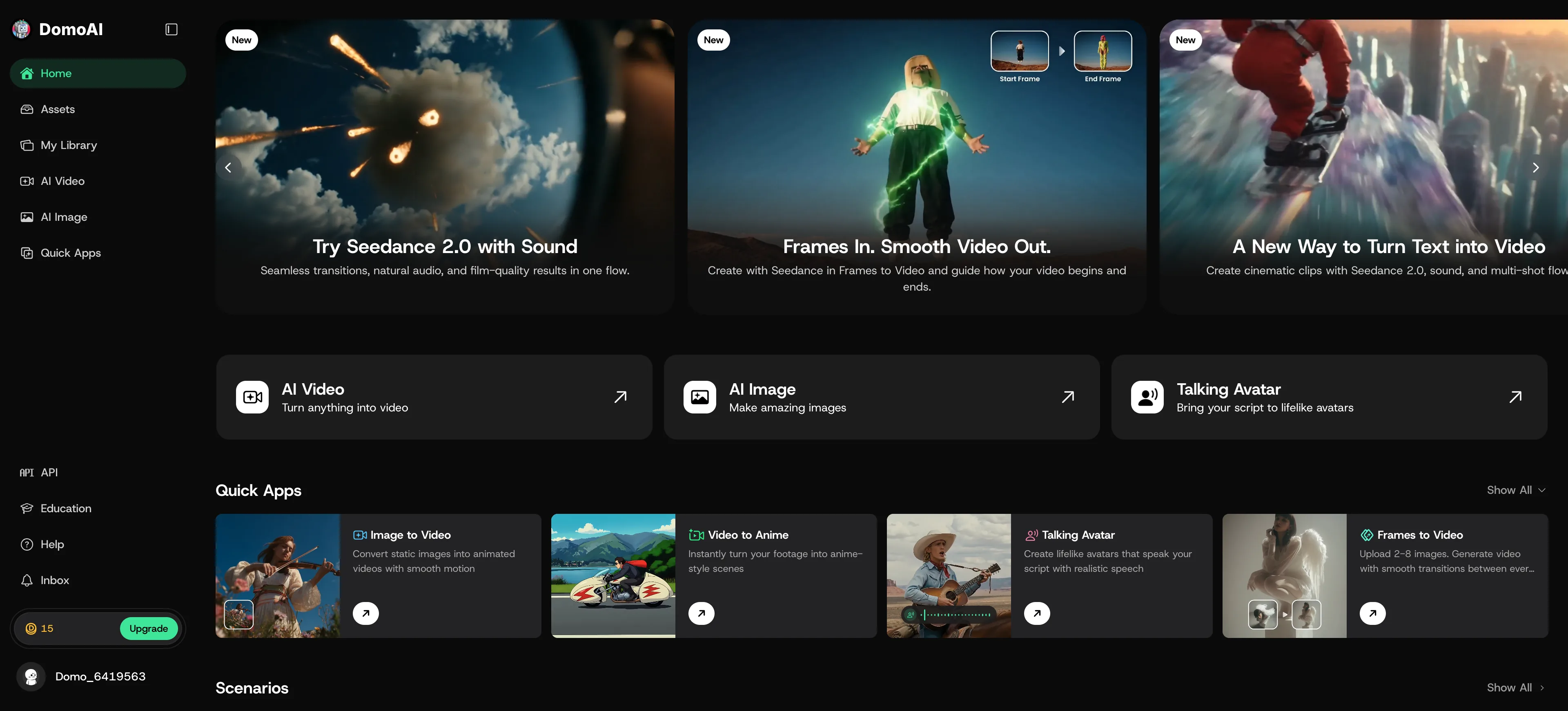Open the Talking Avatar tile speaker icon
Viewport: 1568px width, 711px height.
tap(1147, 397)
